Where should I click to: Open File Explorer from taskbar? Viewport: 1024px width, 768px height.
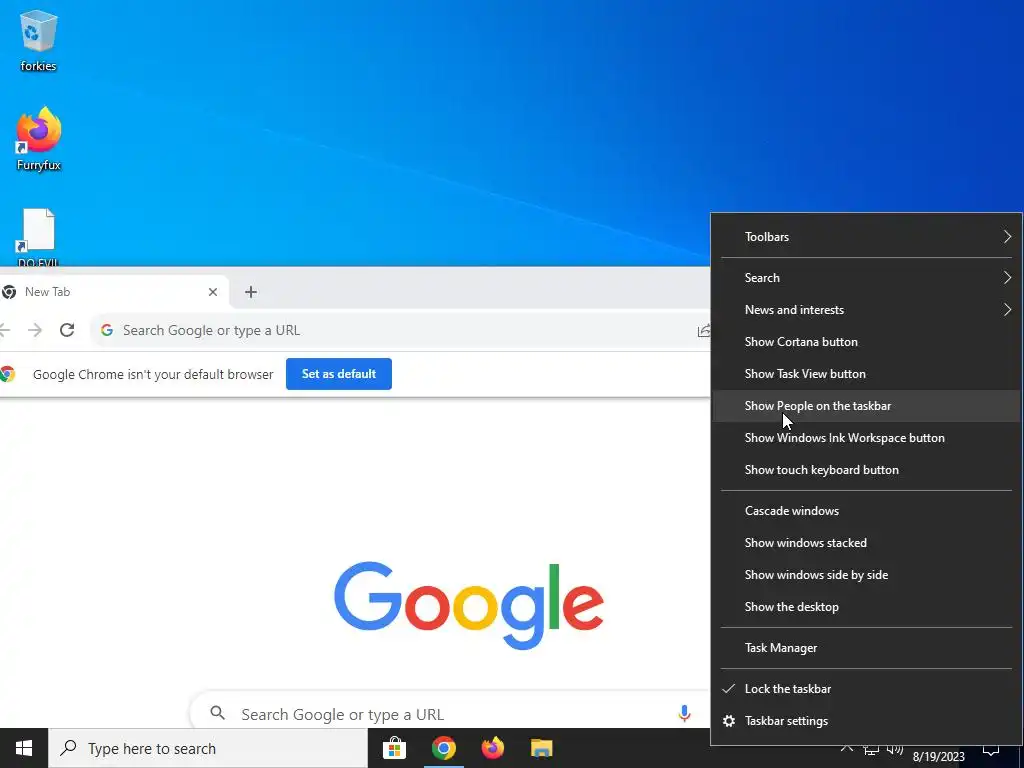coord(541,748)
